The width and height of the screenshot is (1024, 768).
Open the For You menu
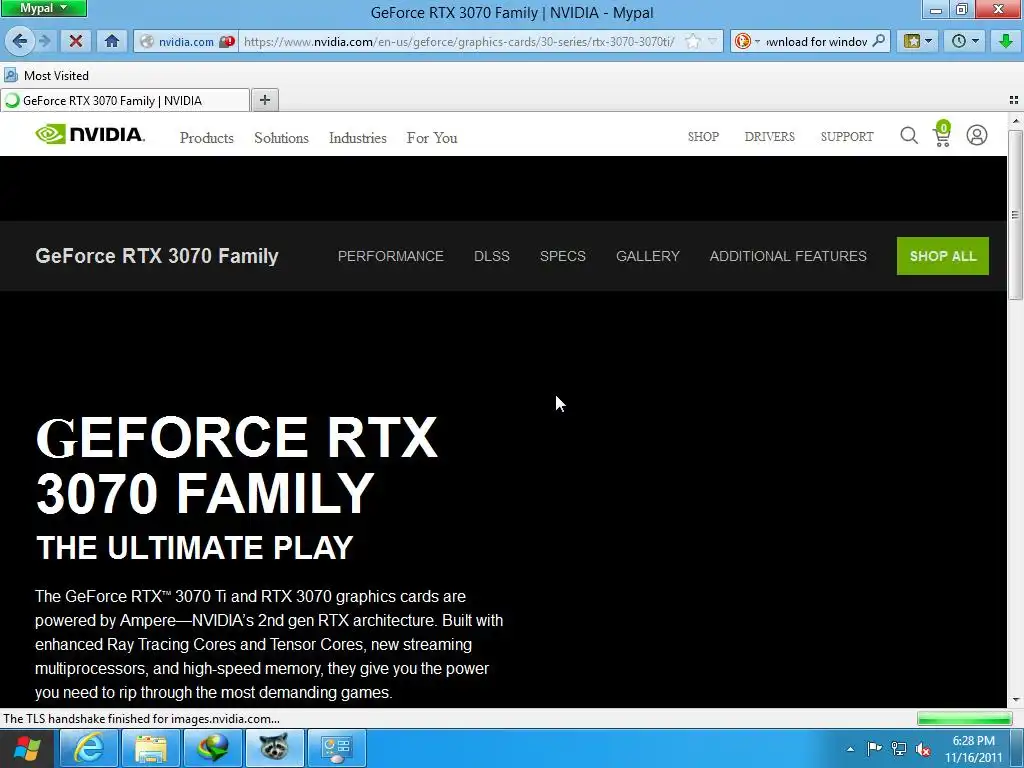pos(432,138)
